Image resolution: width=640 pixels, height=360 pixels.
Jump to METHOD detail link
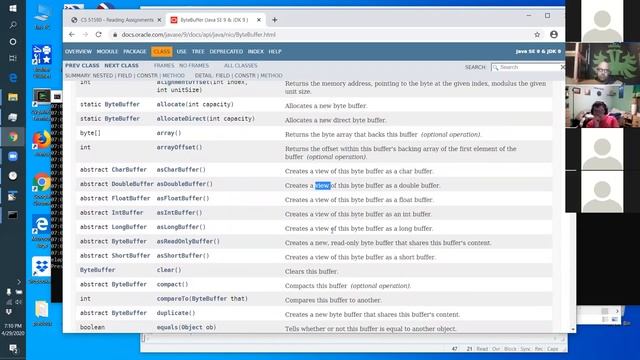[271, 76]
